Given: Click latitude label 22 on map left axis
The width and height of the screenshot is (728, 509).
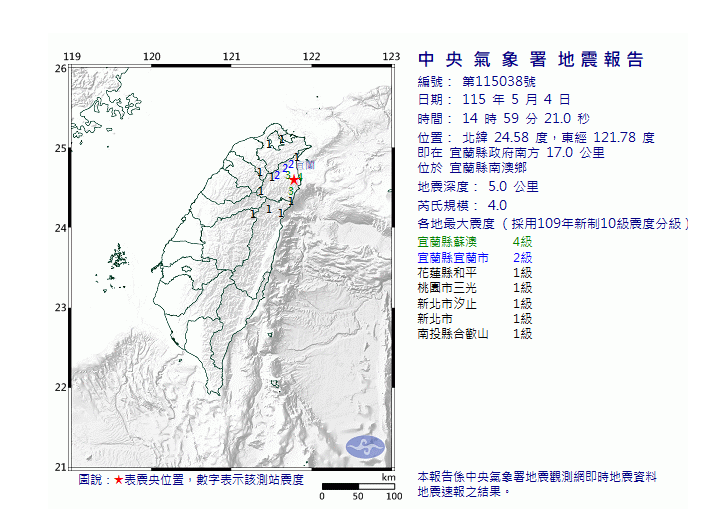Looking at the screenshot, I should point(60,387).
